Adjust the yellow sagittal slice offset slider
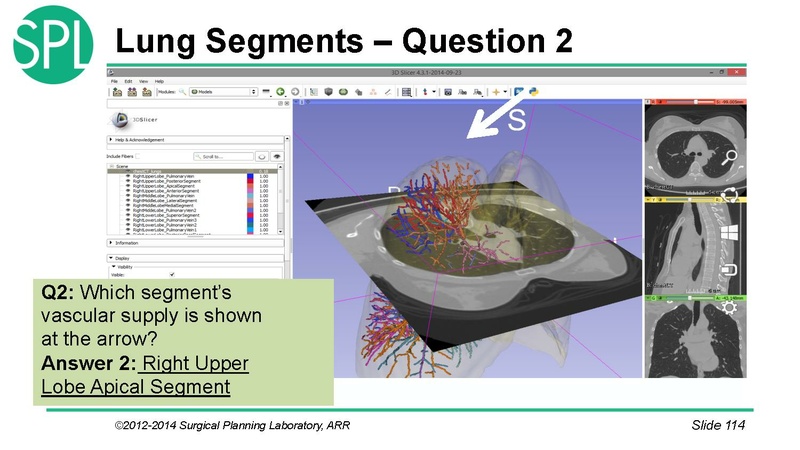 point(690,199)
